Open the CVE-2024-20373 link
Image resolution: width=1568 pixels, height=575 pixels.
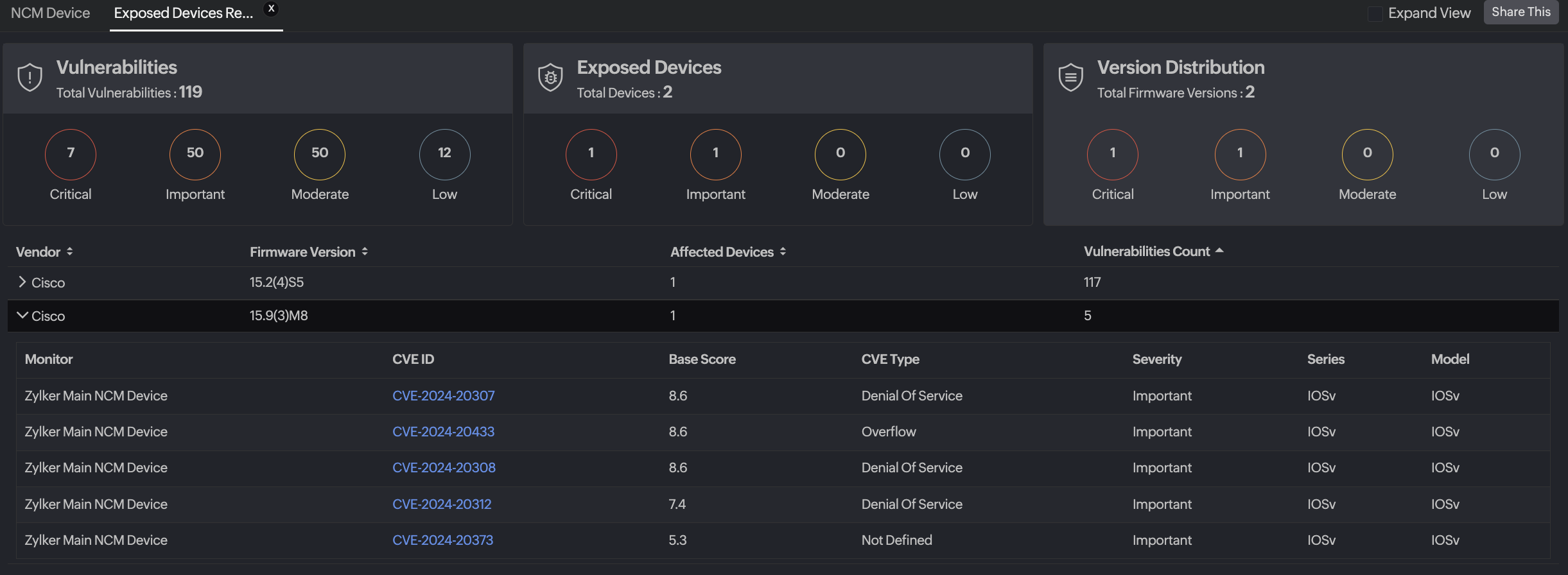442,540
